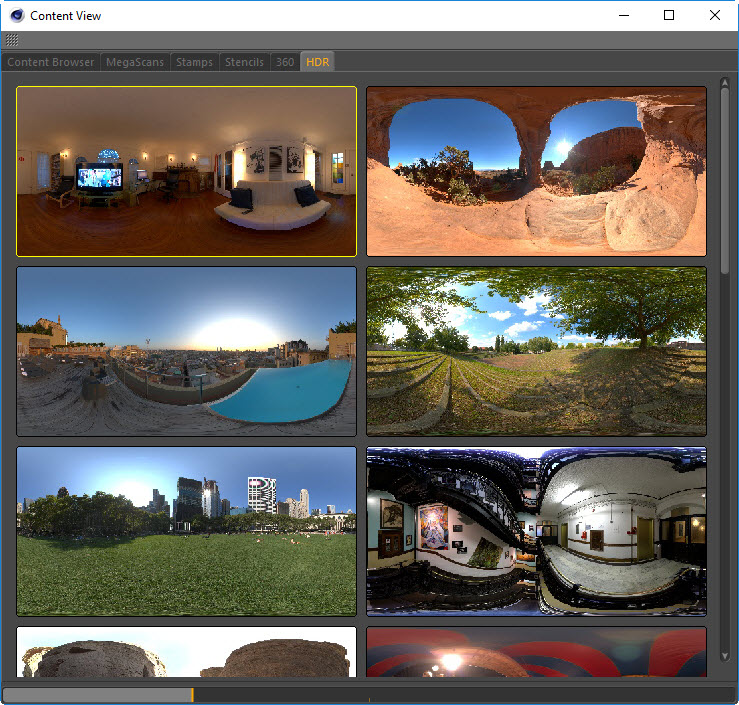Click the vertical scrollbar thumb
This screenshot has width=739, height=705.
tap(725, 181)
